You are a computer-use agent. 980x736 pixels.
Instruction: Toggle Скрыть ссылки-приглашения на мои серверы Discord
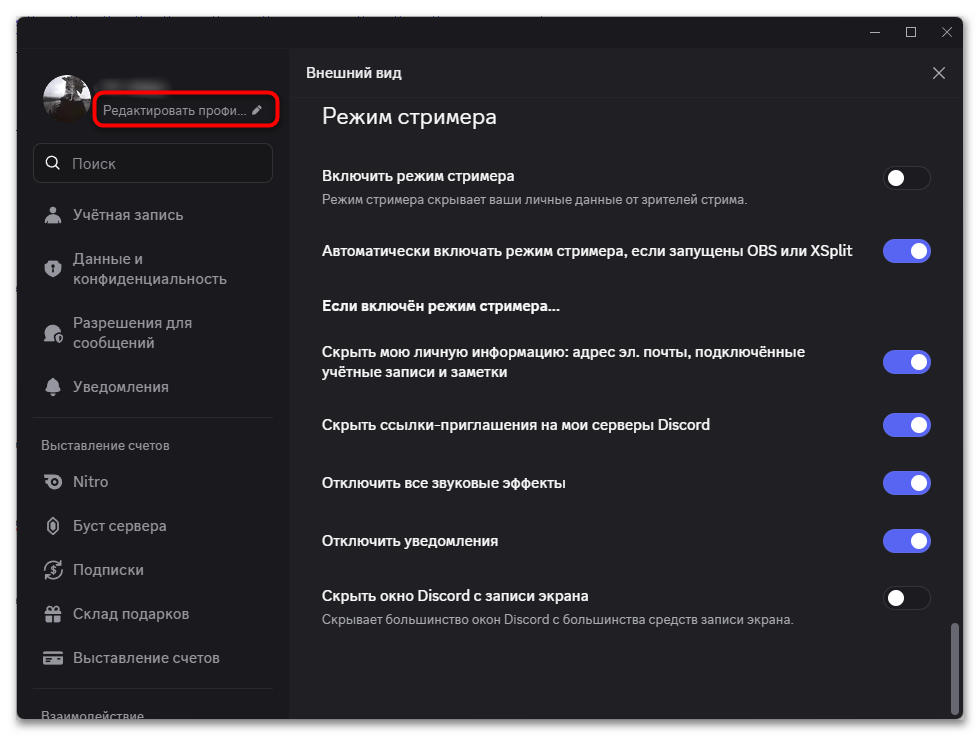[906, 425]
